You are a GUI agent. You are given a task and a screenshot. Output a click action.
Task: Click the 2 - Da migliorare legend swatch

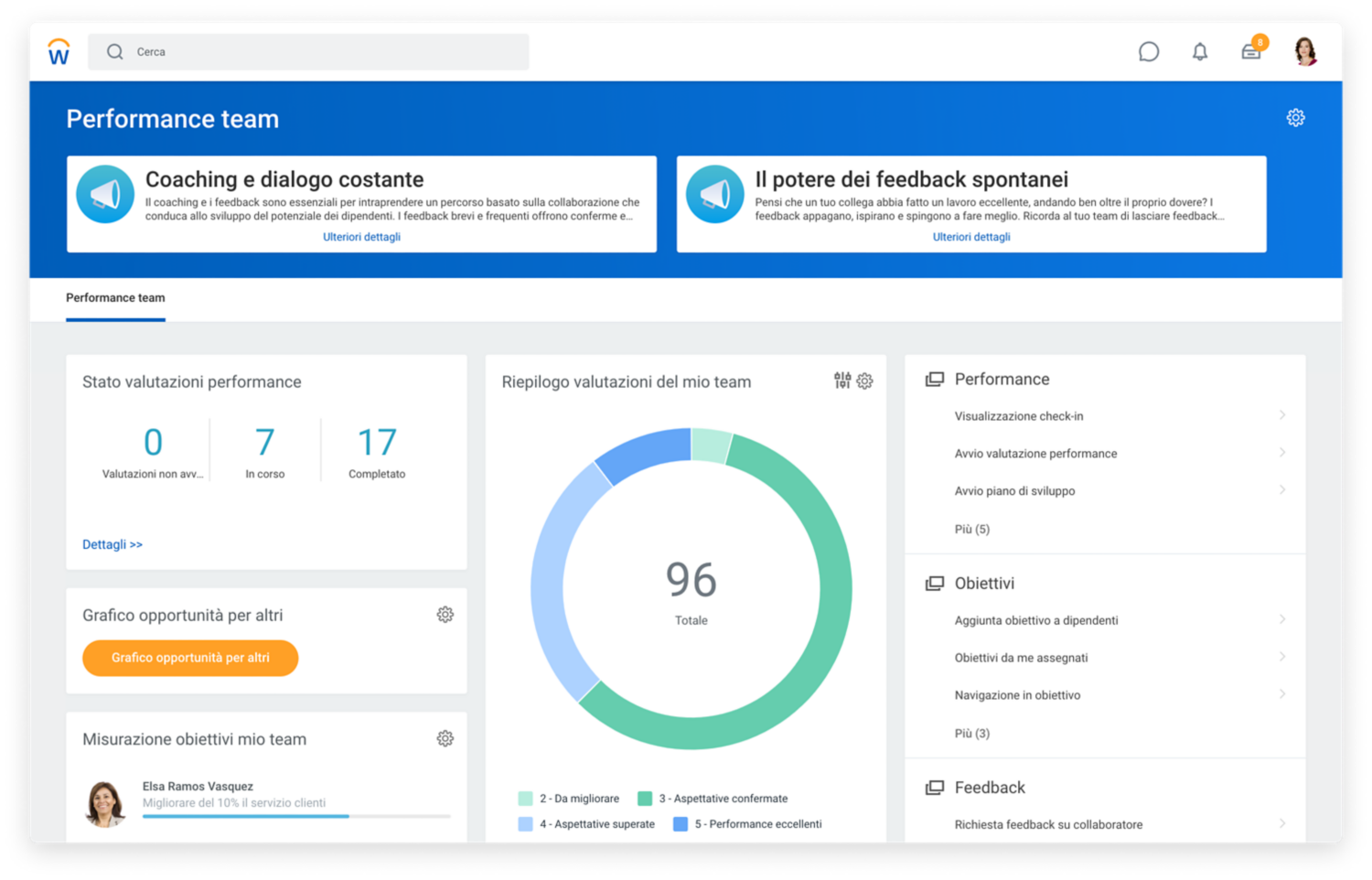click(525, 799)
